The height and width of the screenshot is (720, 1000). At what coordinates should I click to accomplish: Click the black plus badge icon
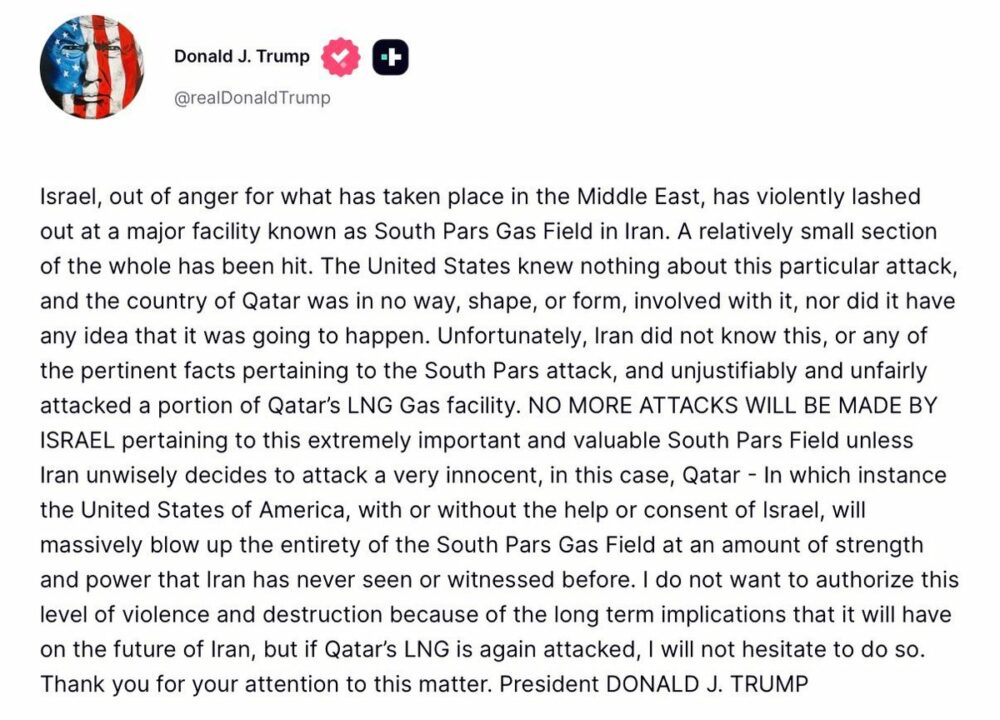(x=390, y=58)
